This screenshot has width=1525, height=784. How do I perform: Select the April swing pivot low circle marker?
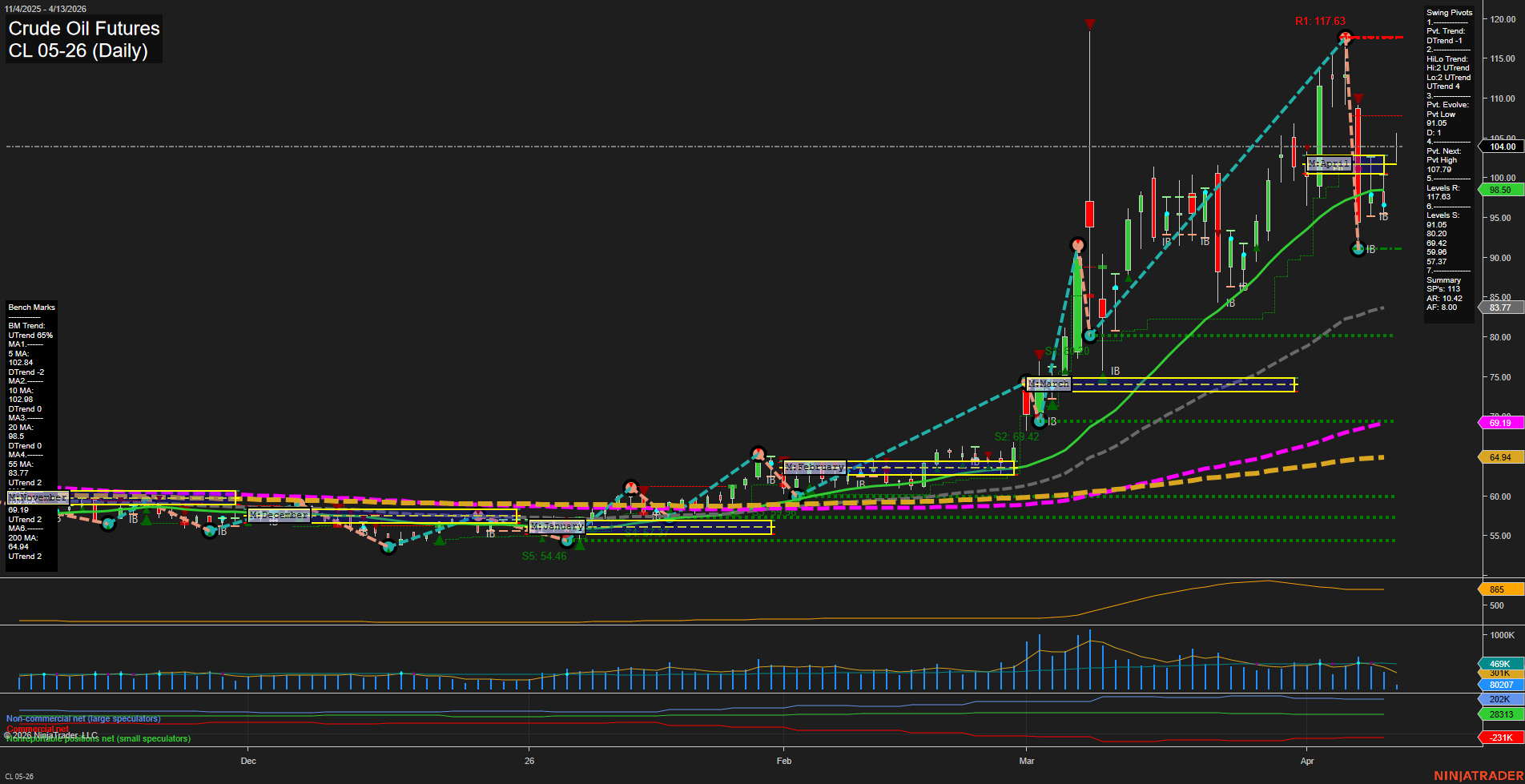(1358, 249)
